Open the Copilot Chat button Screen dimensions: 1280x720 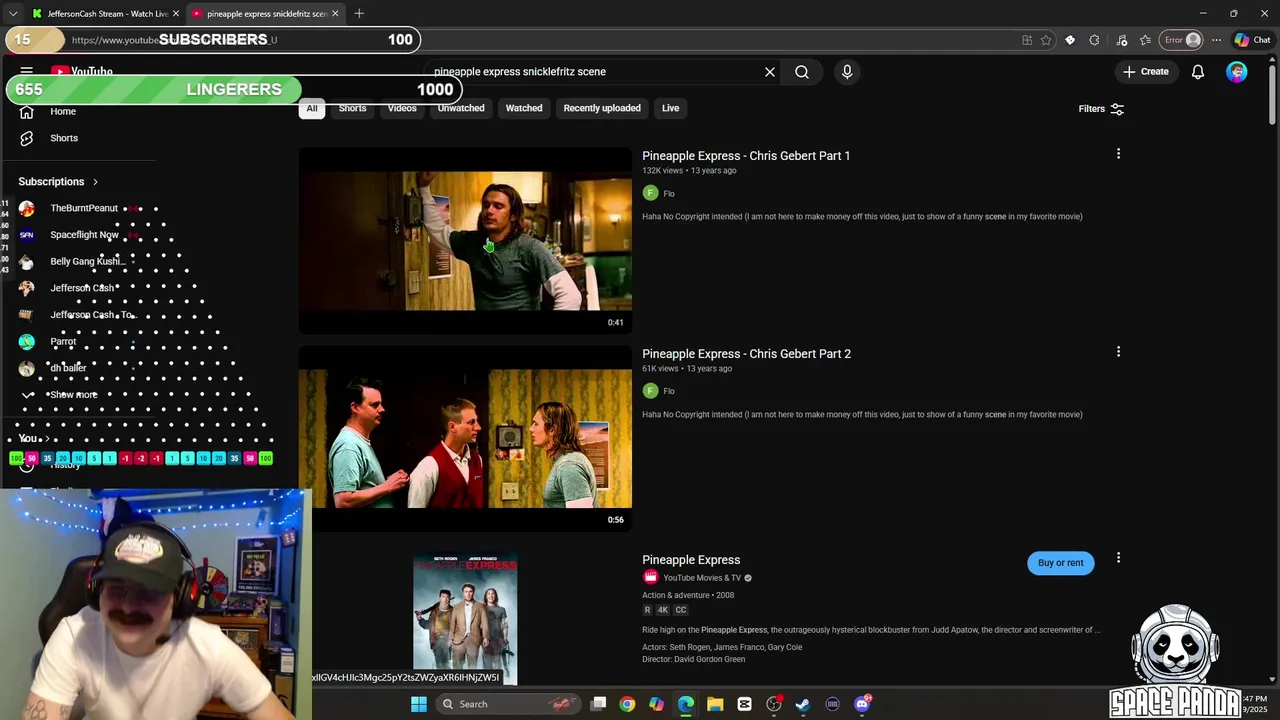click(x=1252, y=40)
